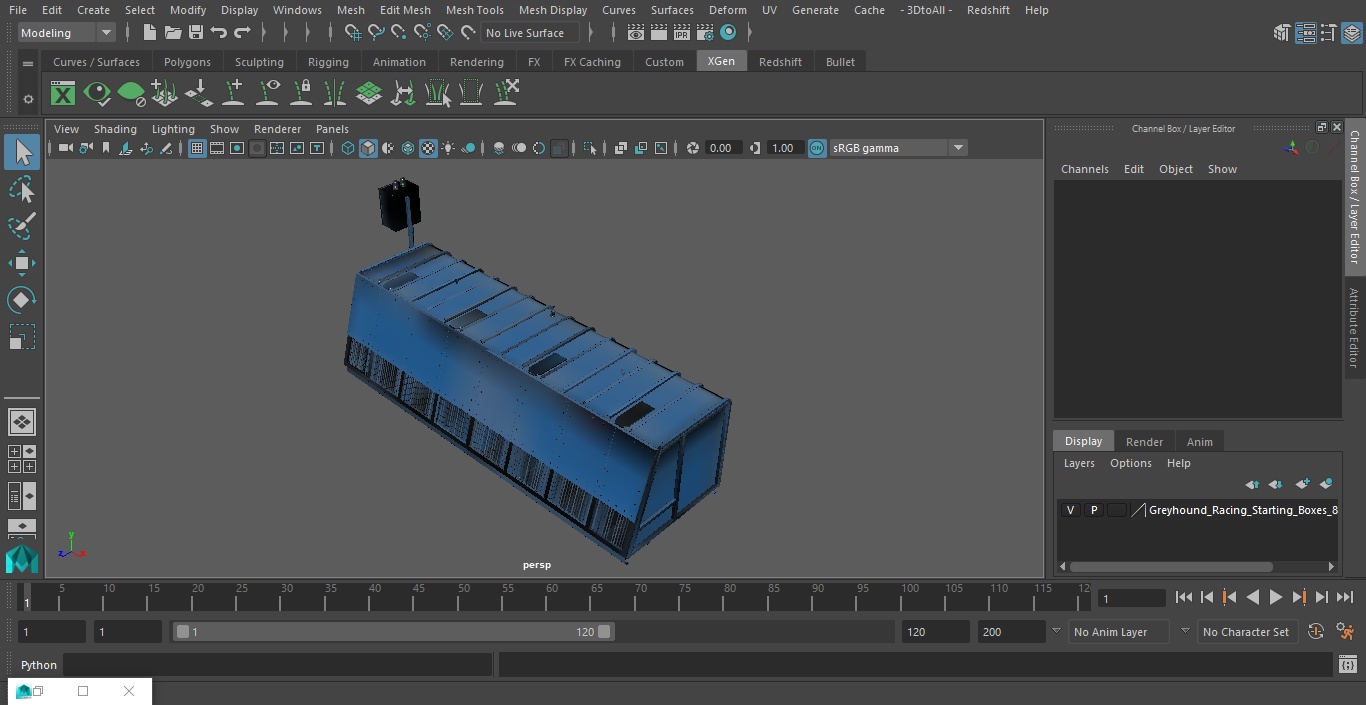Viewport: 1366px width, 705px height.
Task: Choose the Paint selection tool
Action: [22, 226]
